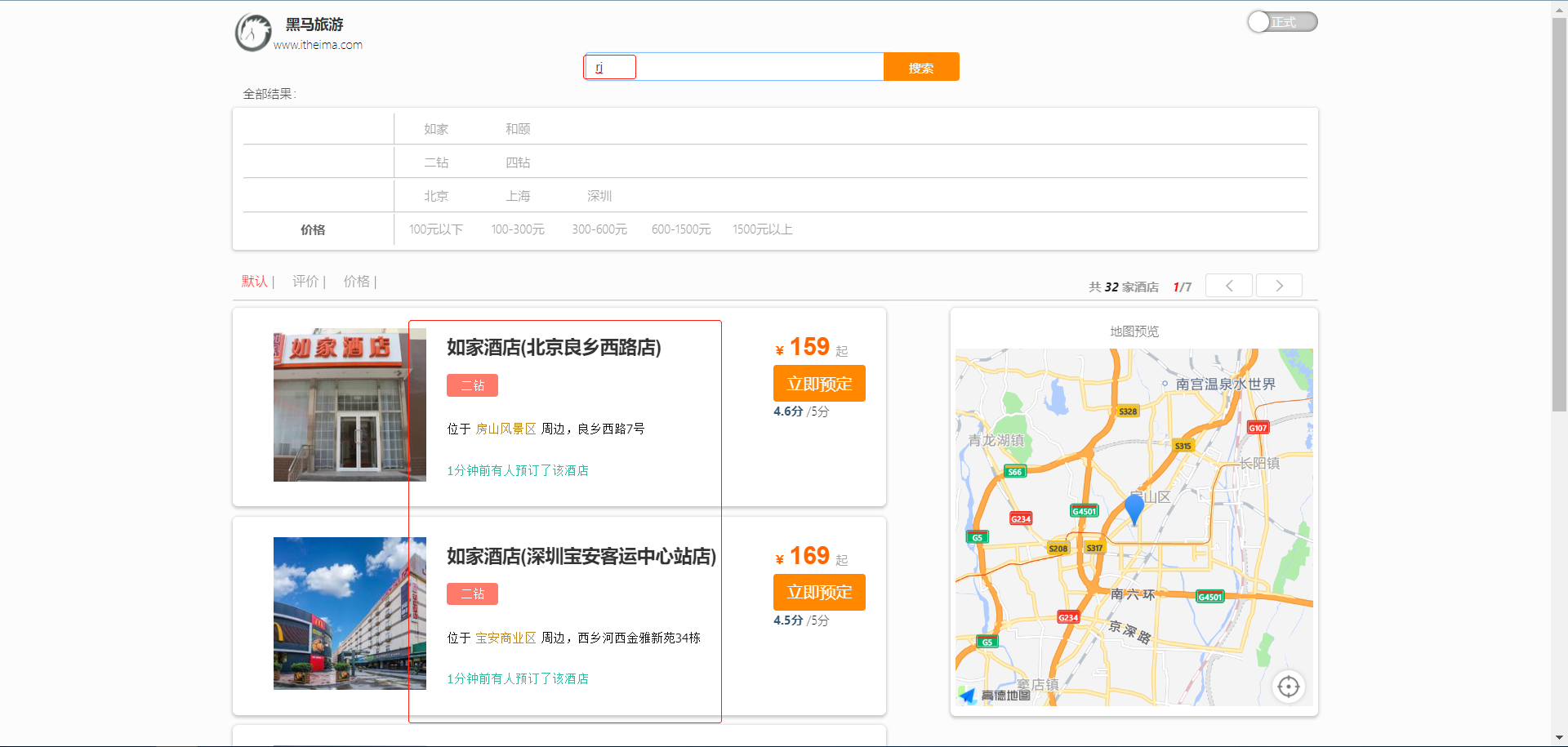Select the 四钻 star rating filter
Screen dimensions: 1568x747
[518, 162]
